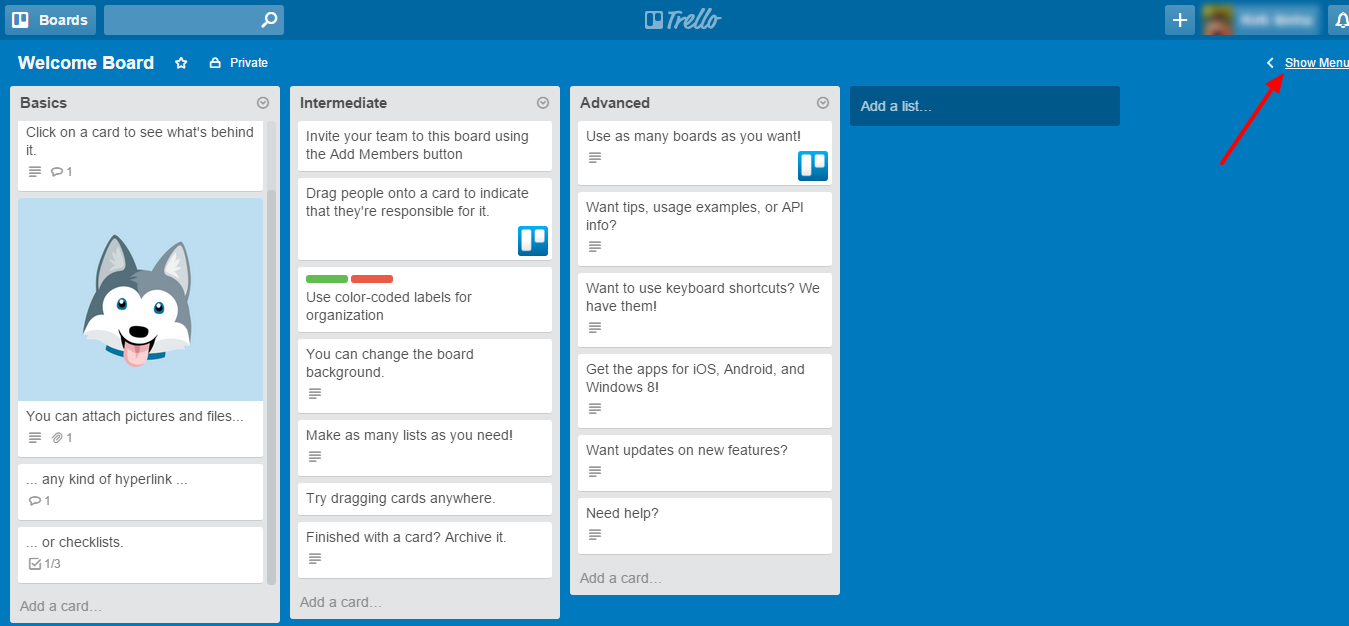Add a card to Advanced list

tap(621, 578)
